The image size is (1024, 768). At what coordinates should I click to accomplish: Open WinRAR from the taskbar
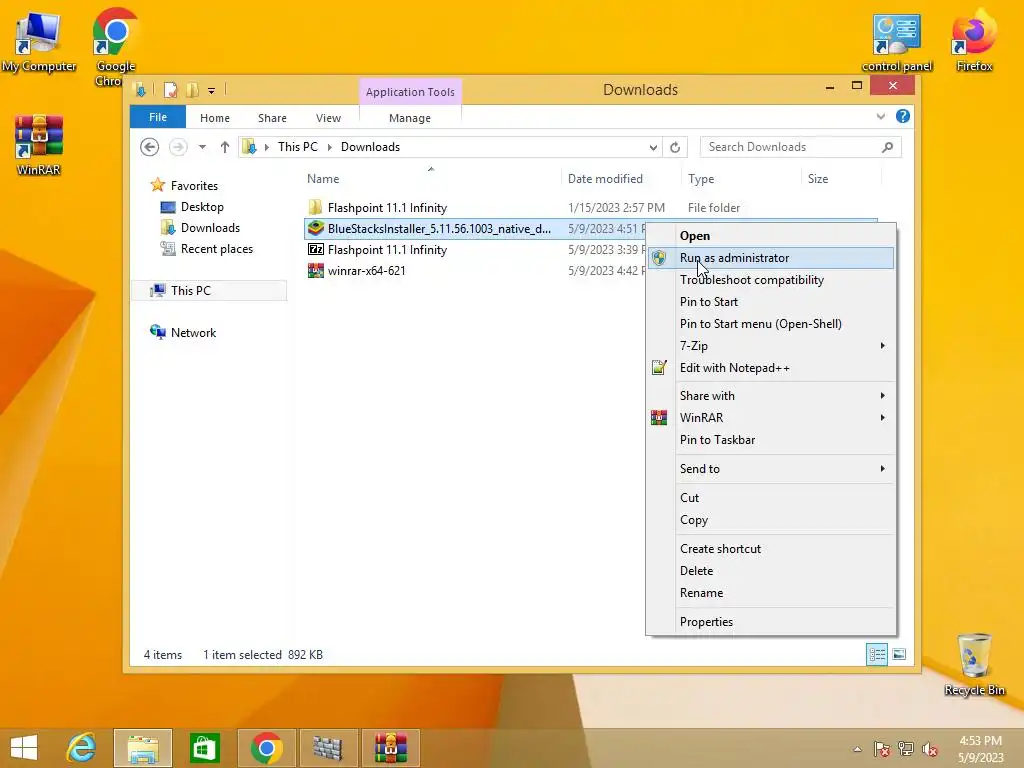(390, 748)
